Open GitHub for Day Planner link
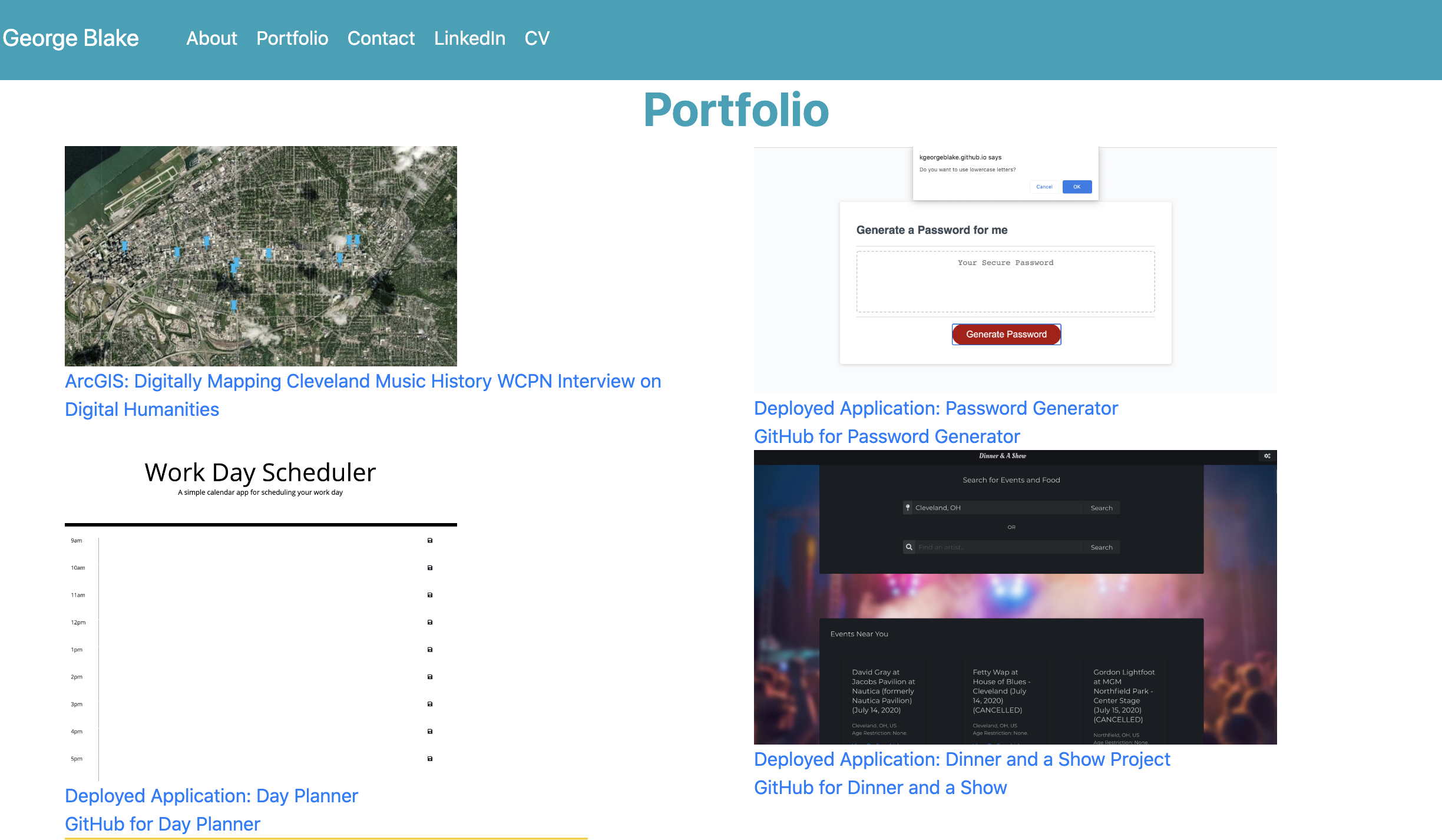 point(163,824)
